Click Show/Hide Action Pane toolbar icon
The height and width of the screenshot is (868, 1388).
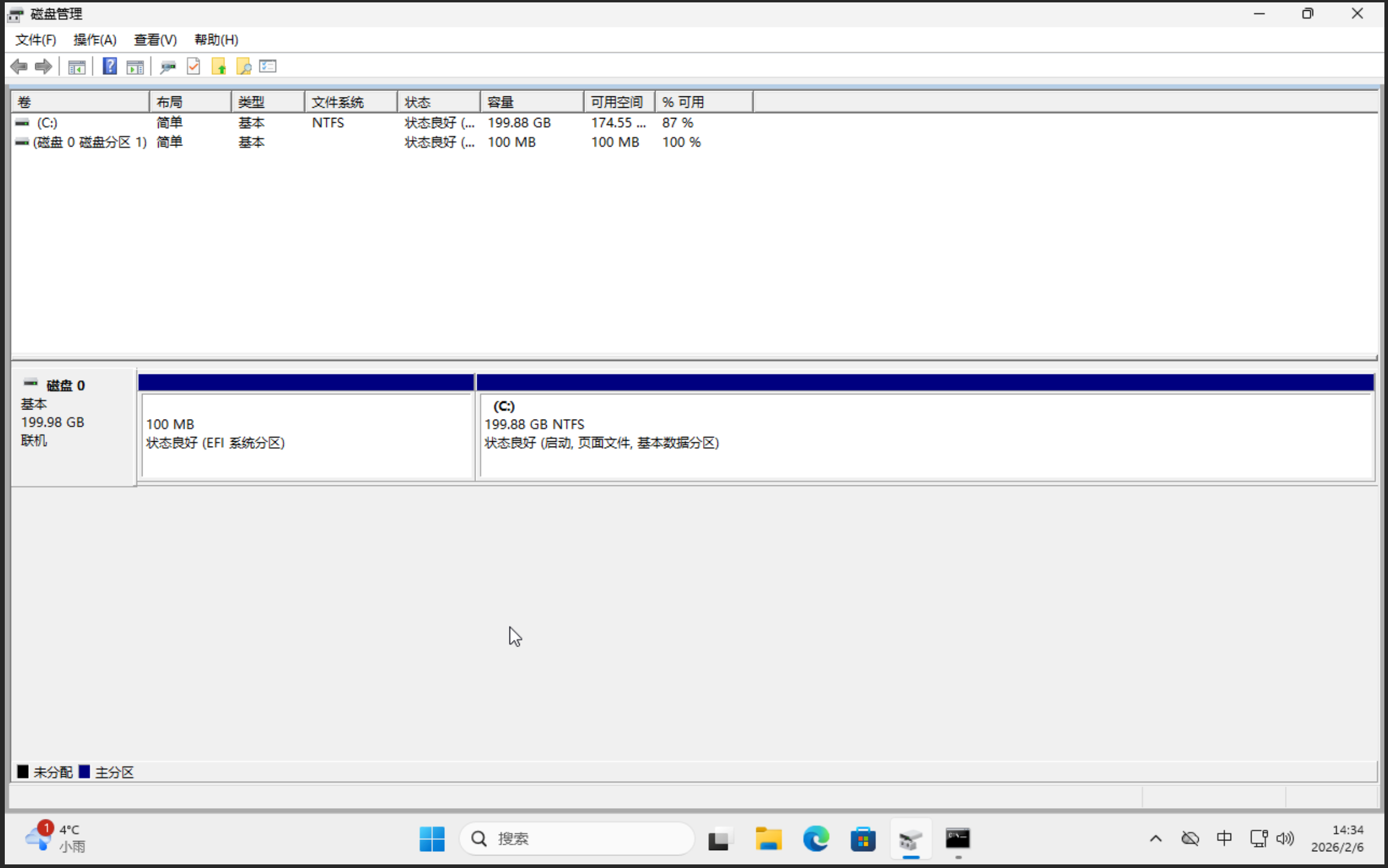135,67
